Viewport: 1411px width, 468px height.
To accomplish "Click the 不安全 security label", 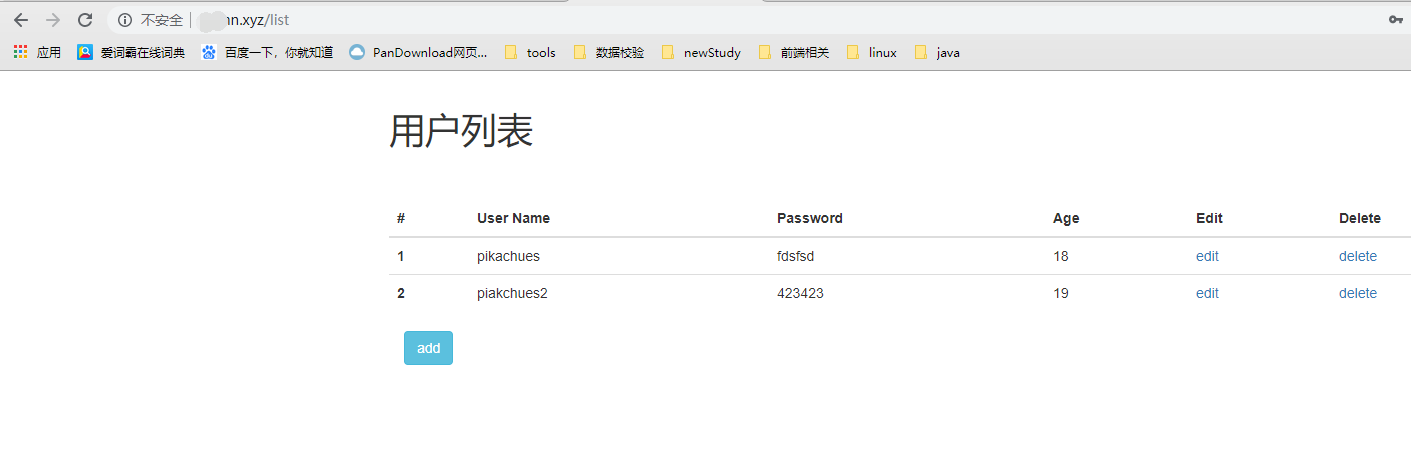I will tap(162, 20).
